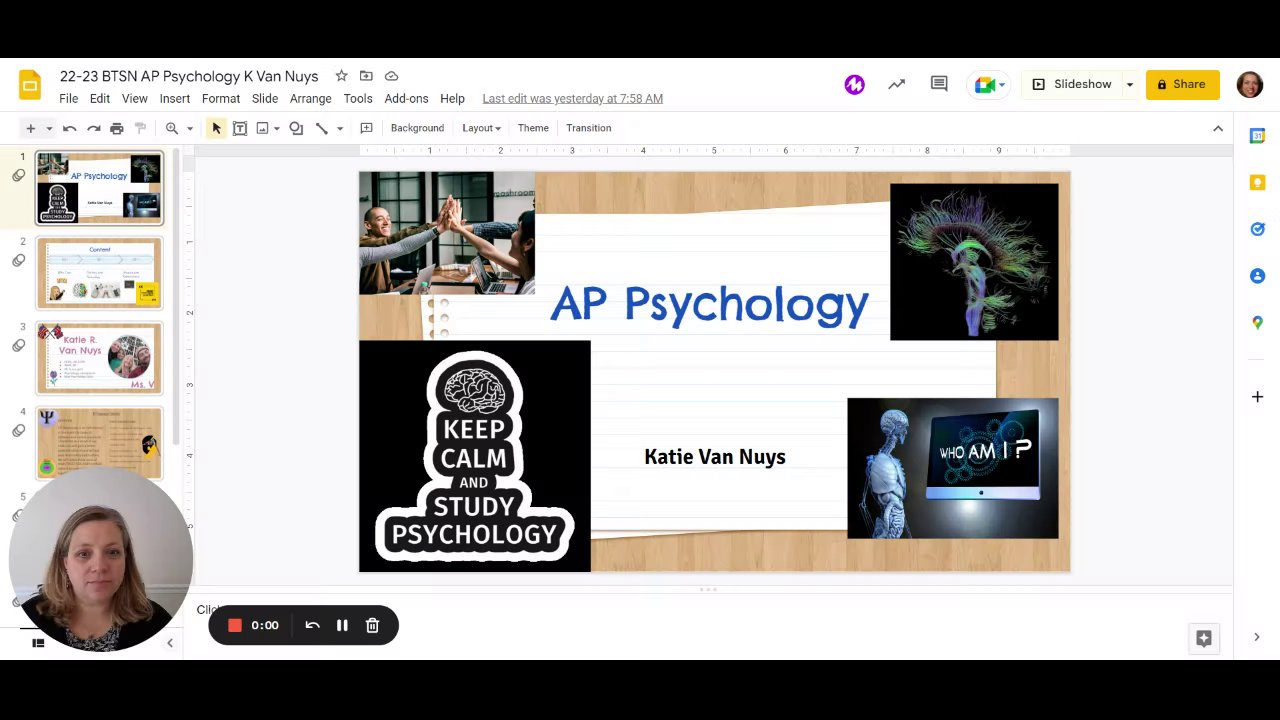Get add-ons with the side panel plus
This screenshot has width=1280, height=720.
(x=1258, y=397)
